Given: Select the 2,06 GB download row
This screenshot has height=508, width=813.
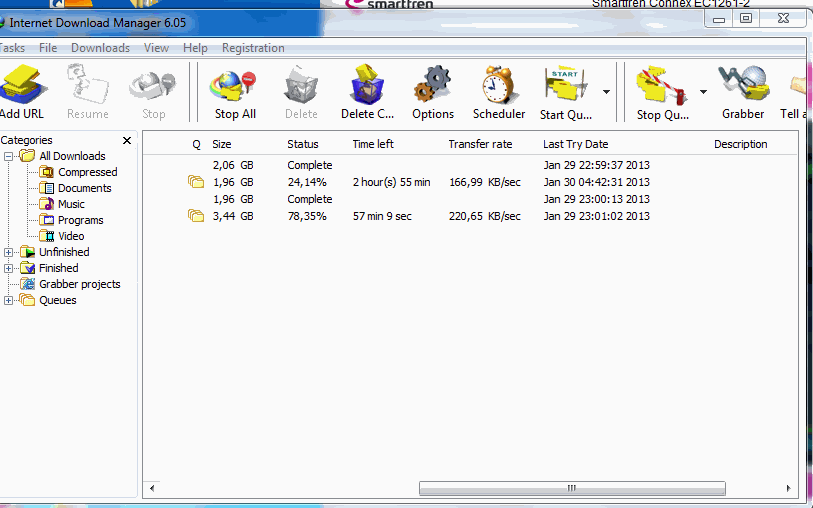Looking at the screenshot, I should coord(470,165).
